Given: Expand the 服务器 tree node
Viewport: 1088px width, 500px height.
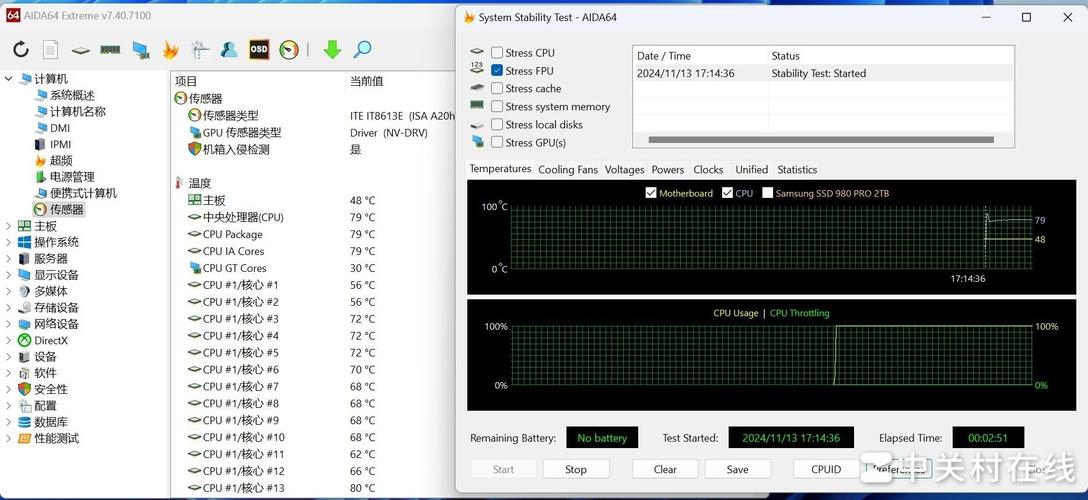Looking at the screenshot, I should 8,259.
